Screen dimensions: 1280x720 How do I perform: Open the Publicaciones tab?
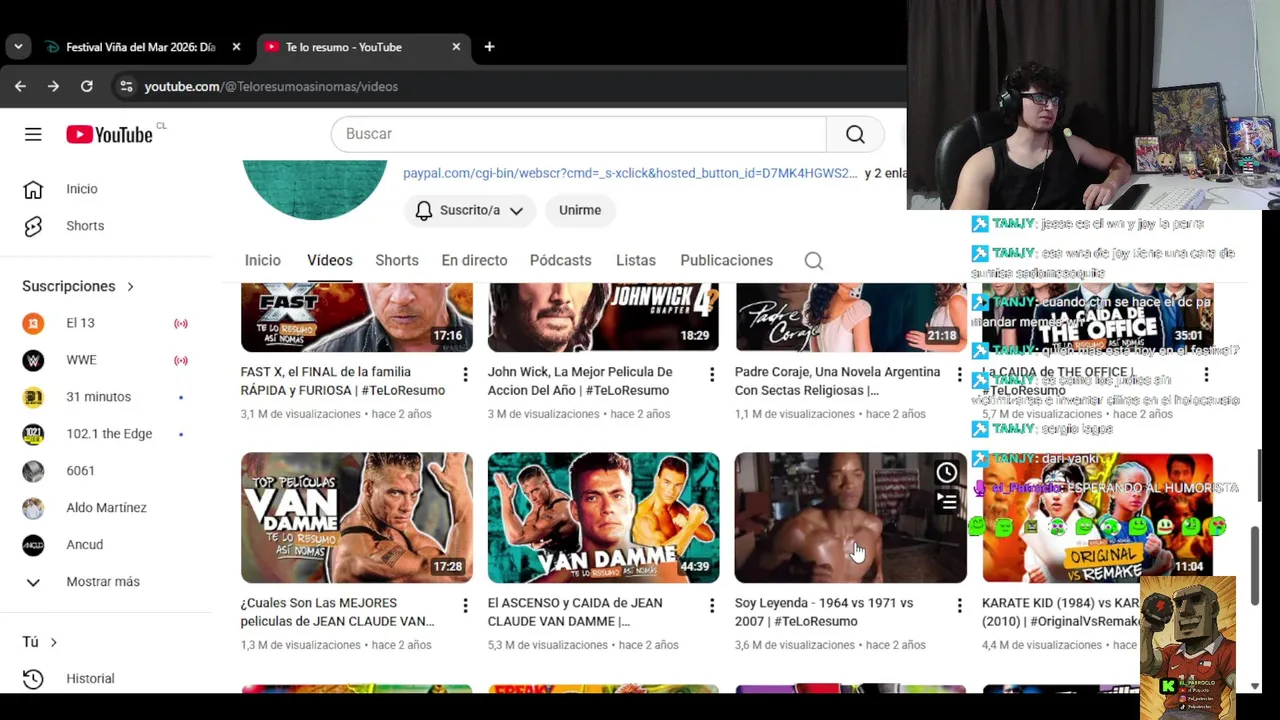coord(727,261)
